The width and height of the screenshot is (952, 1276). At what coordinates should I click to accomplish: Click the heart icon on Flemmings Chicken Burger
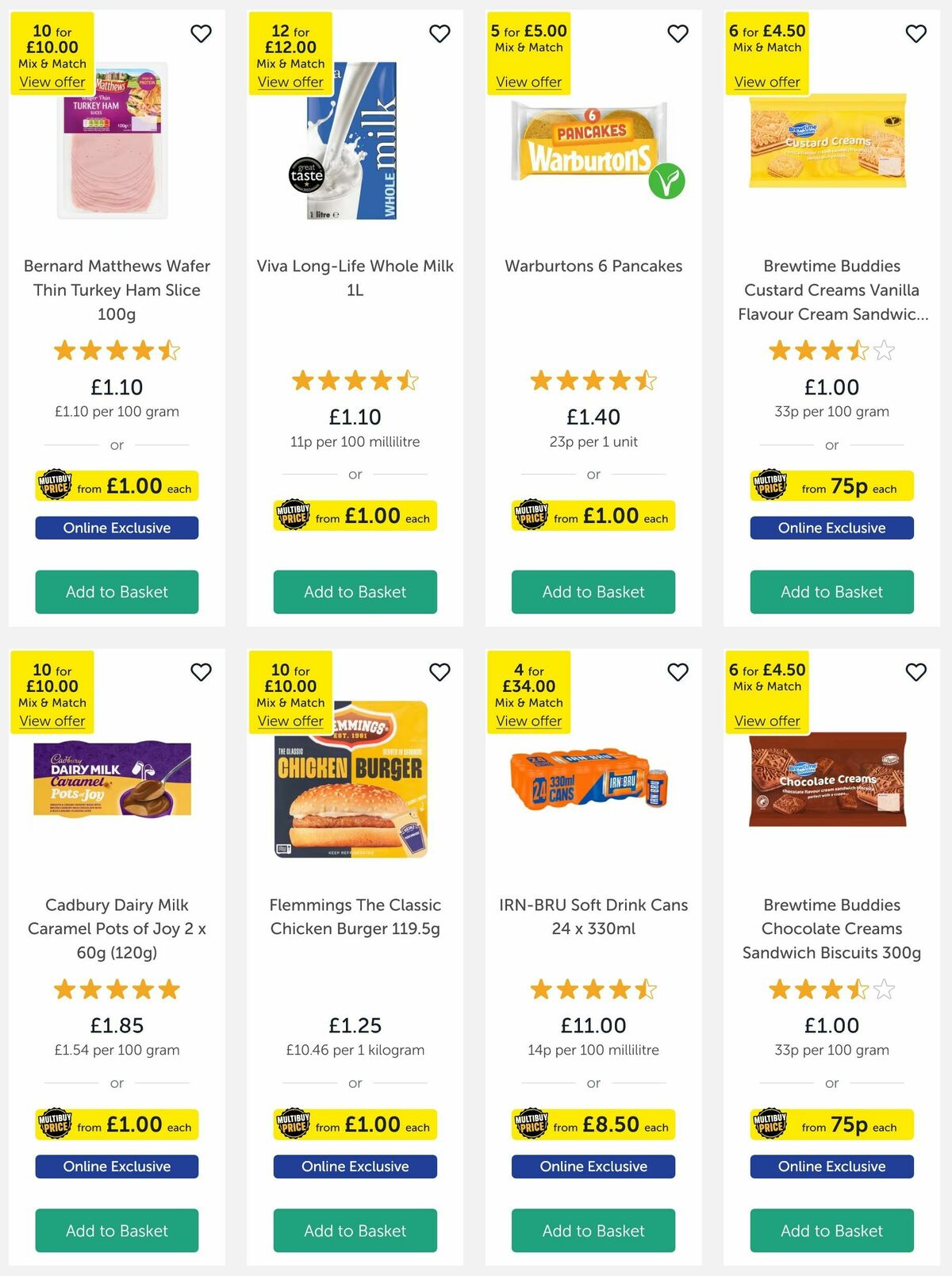click(440, 671)
